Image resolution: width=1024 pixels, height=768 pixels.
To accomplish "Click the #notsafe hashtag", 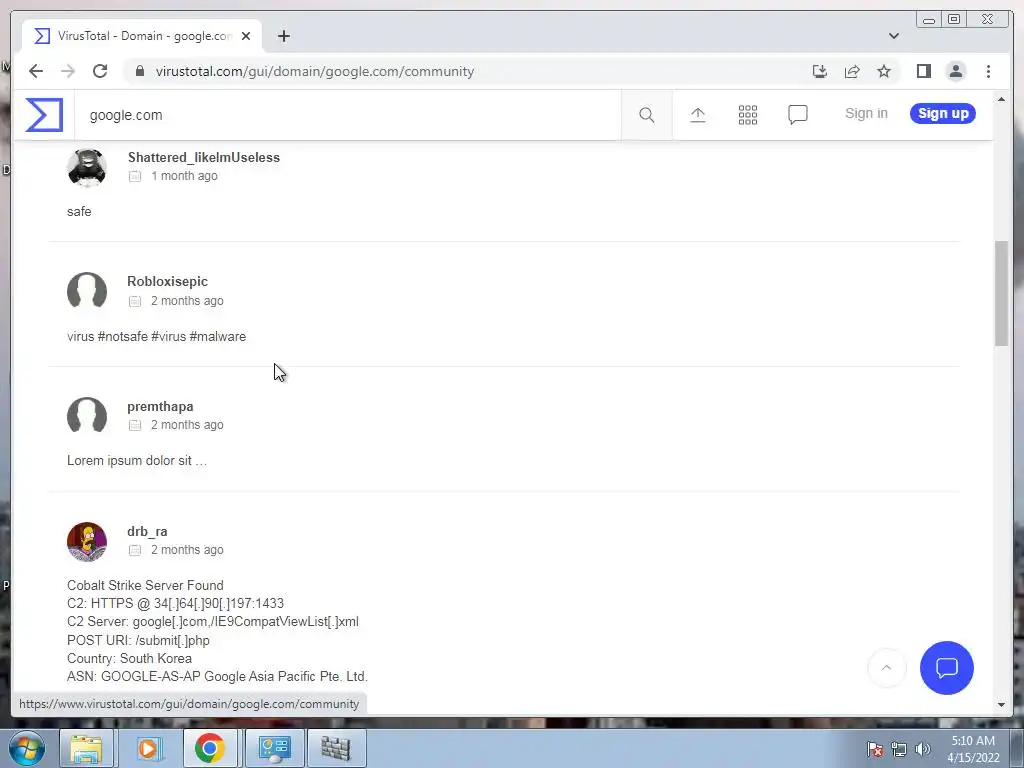I will 123,336.
